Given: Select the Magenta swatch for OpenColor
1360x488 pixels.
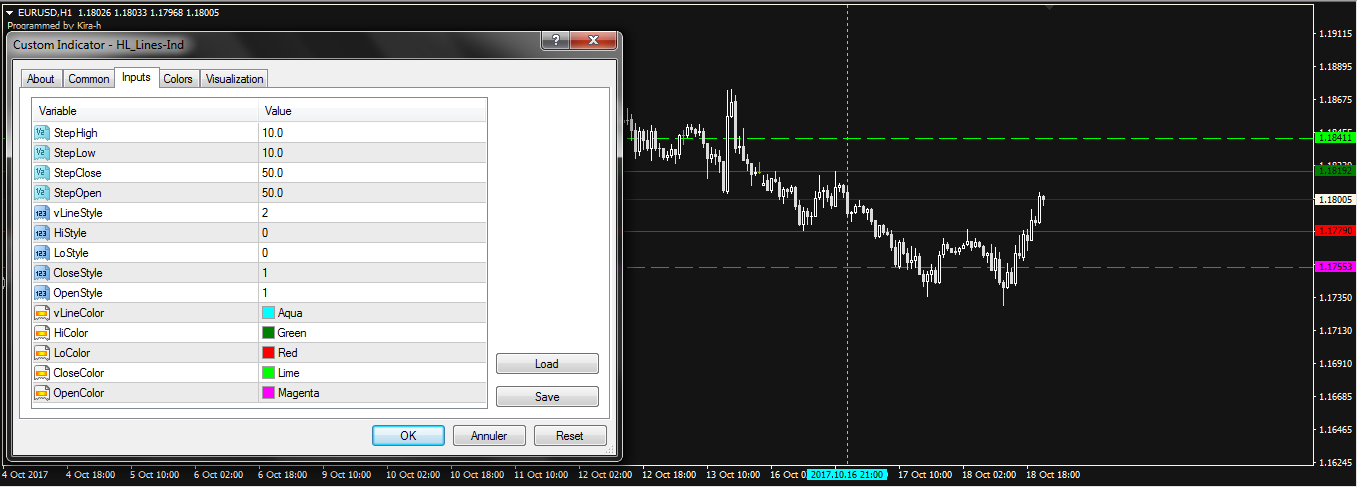Looking at the screenshot, I should coord(268,393).
